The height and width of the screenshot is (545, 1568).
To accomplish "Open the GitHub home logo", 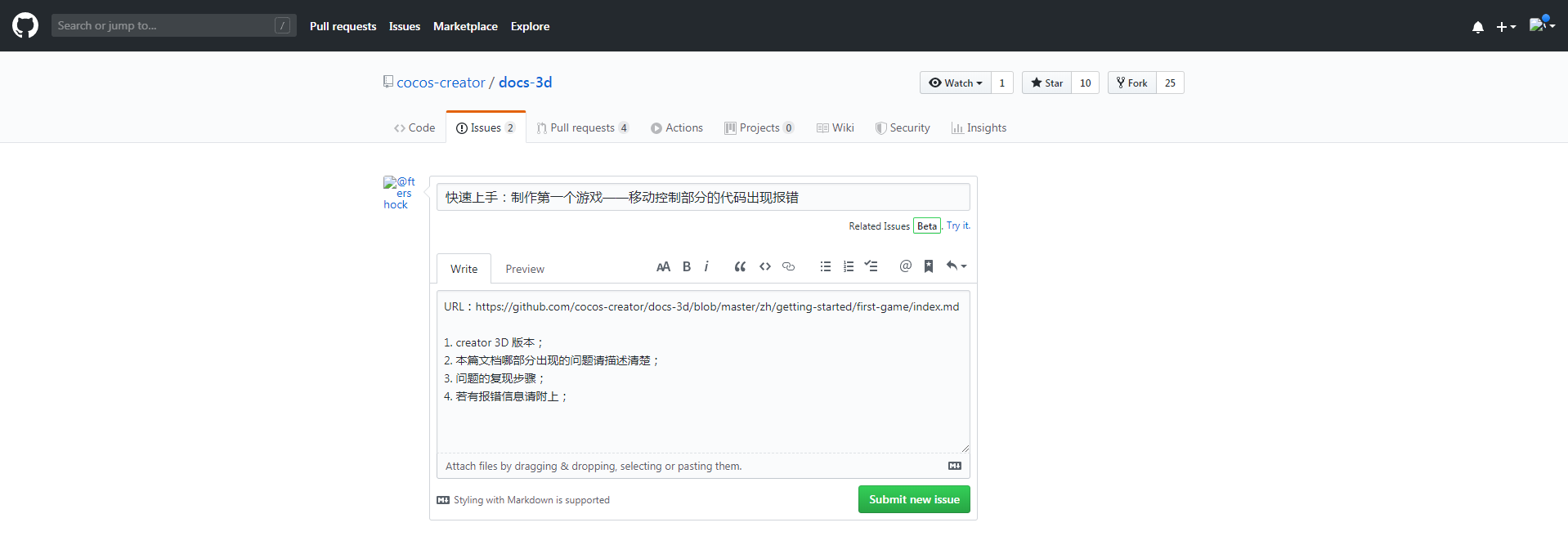I will pyautogui.click(x=25, y=25).
